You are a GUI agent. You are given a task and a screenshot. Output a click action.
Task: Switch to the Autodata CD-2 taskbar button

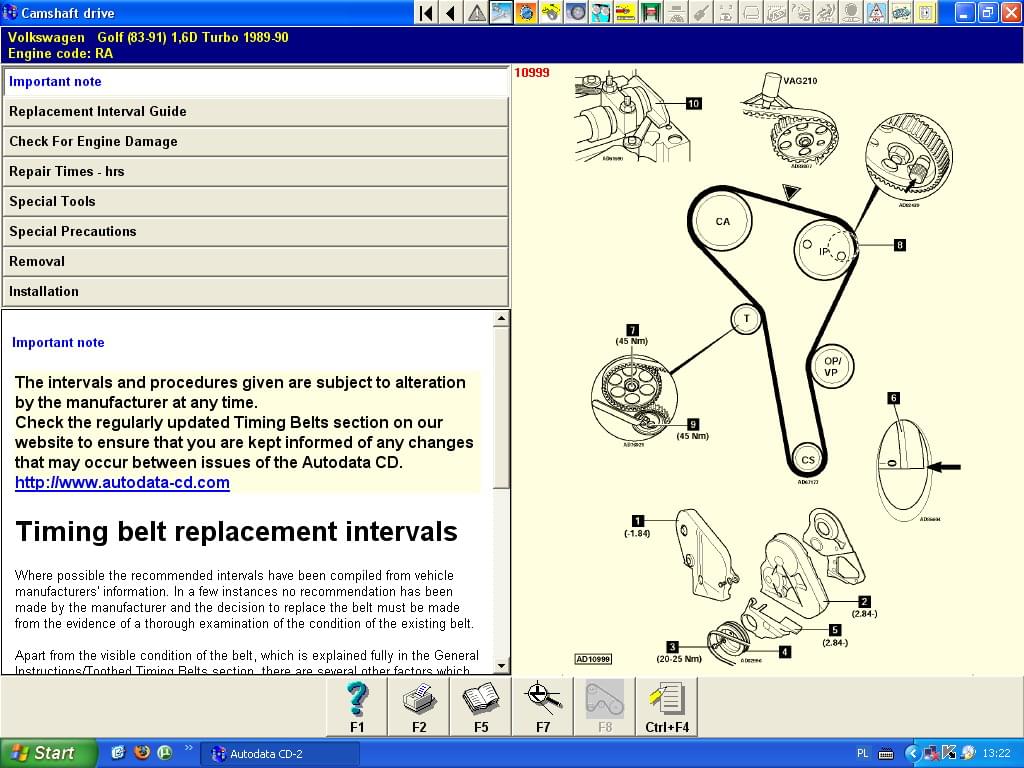coord(280,754)
